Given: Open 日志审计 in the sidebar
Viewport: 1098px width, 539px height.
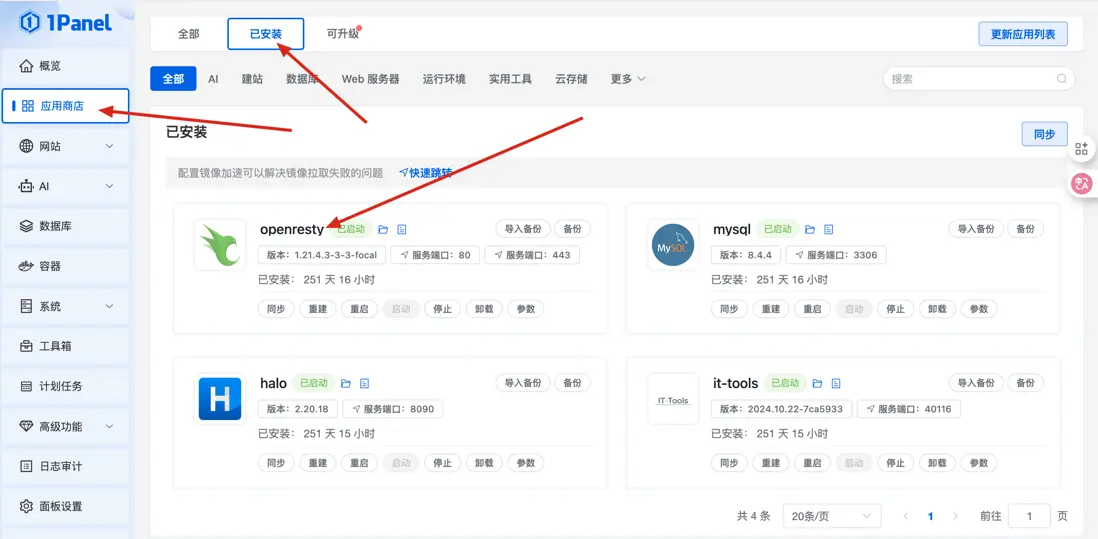Looking at the screenshot, I should point(65,466).
